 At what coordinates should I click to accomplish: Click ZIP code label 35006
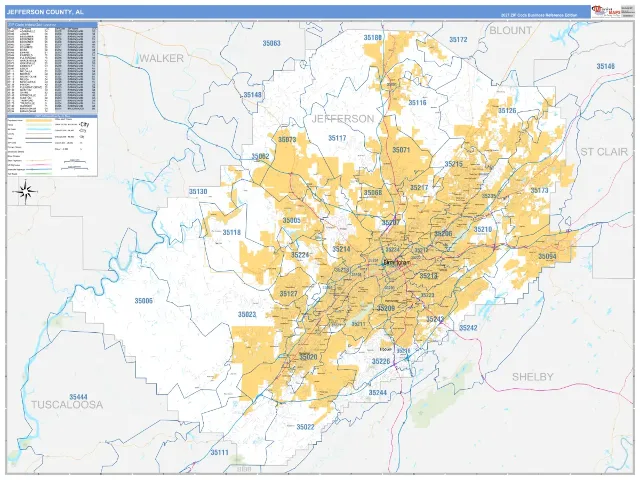coord(144,301)
